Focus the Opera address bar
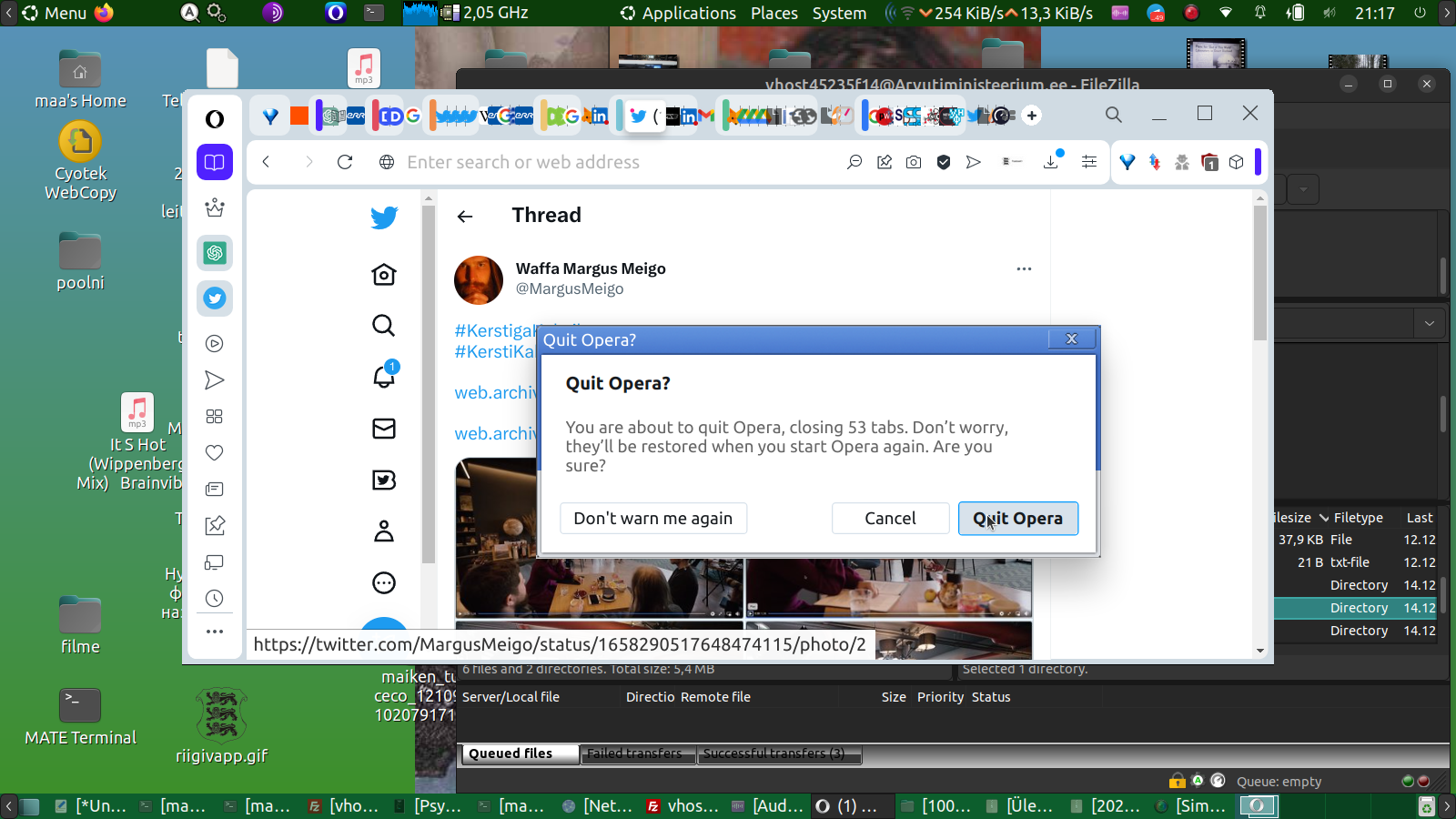Viewport: 1456px width, 819px height. pyautogui.click(x=619, y=162)
